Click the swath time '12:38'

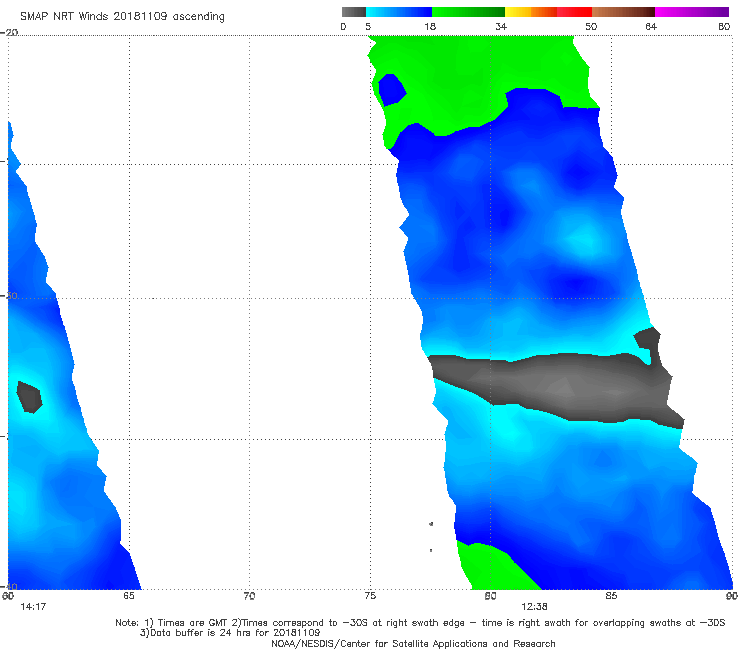[534, 607]
